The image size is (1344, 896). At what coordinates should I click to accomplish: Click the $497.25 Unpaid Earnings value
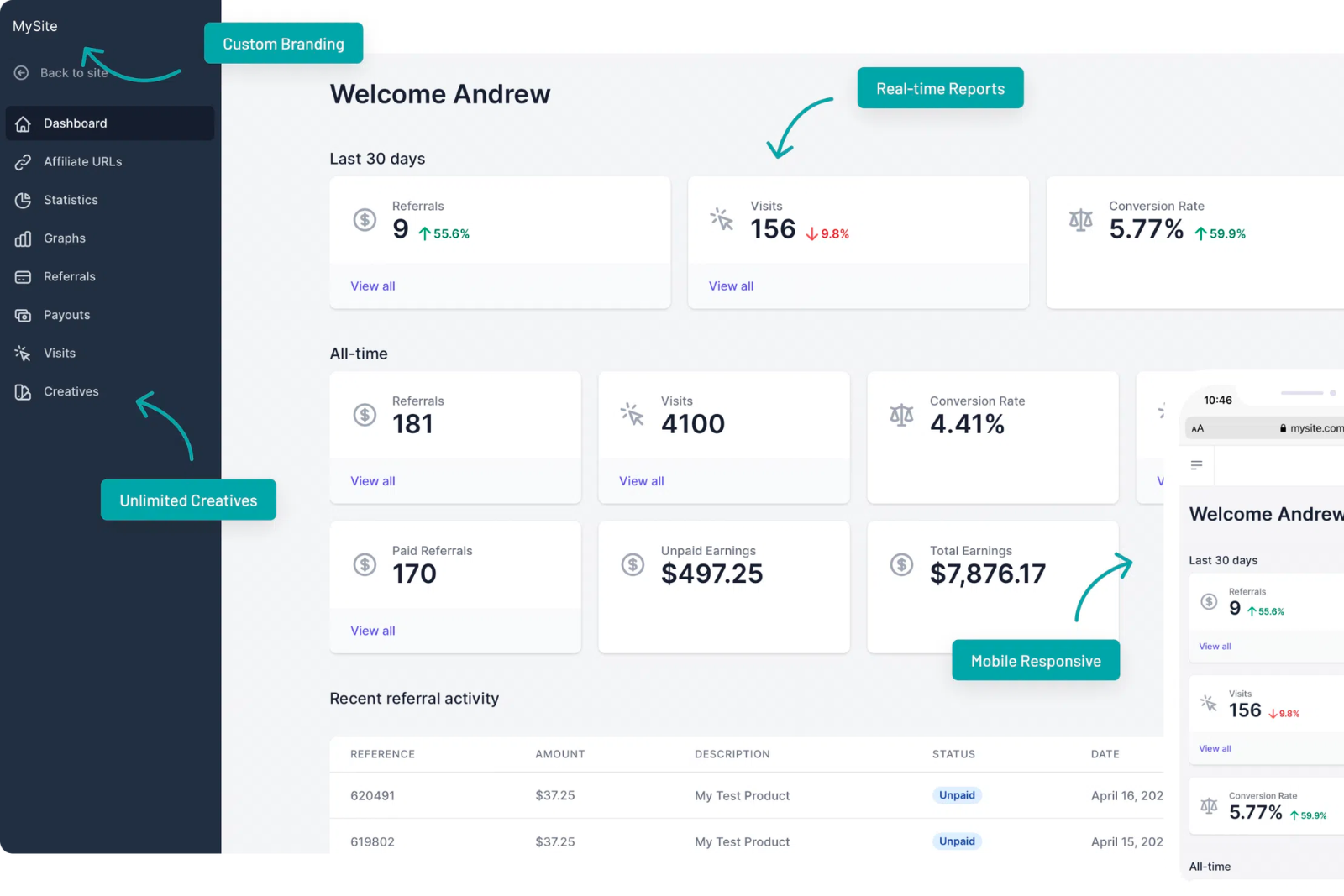712,574
